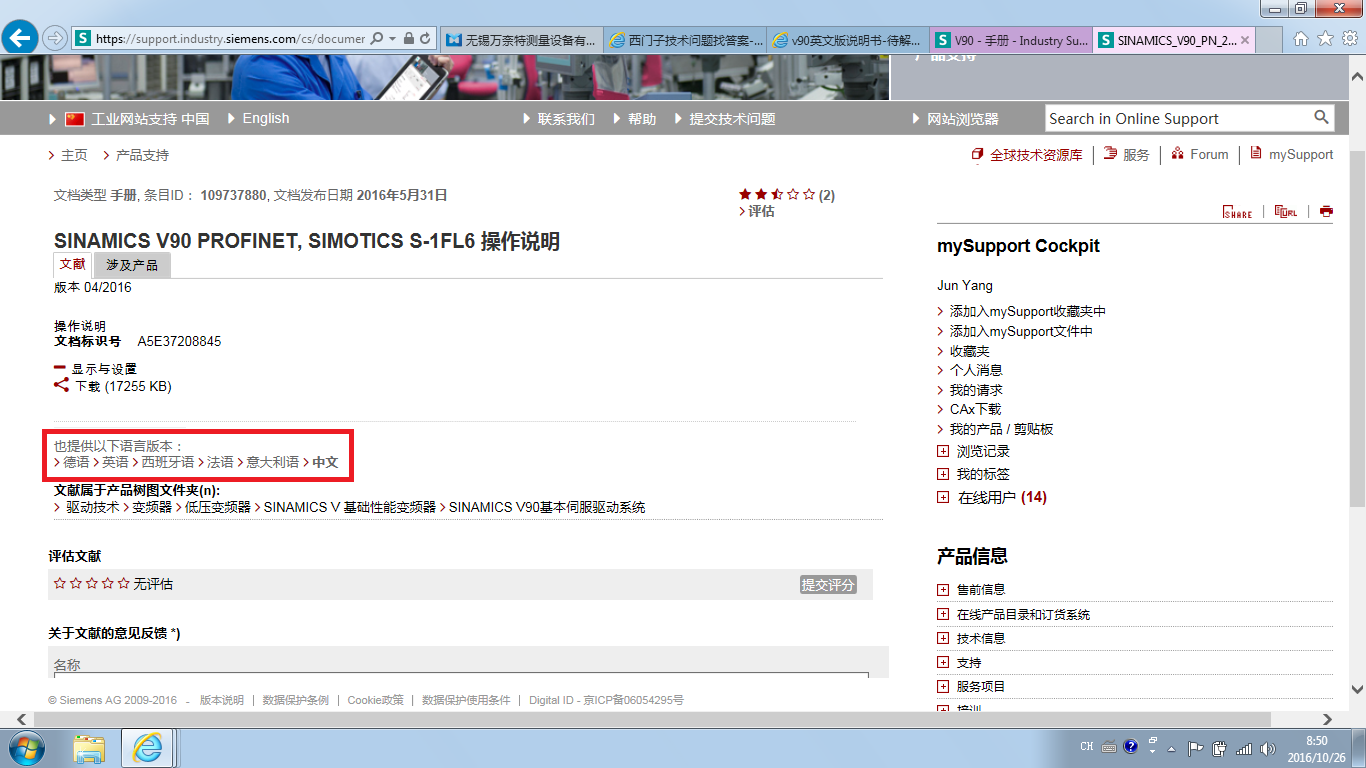Screen dimensions: 1366x768
Task: Expand the 我的标签 section
Action: coord(943,474)
